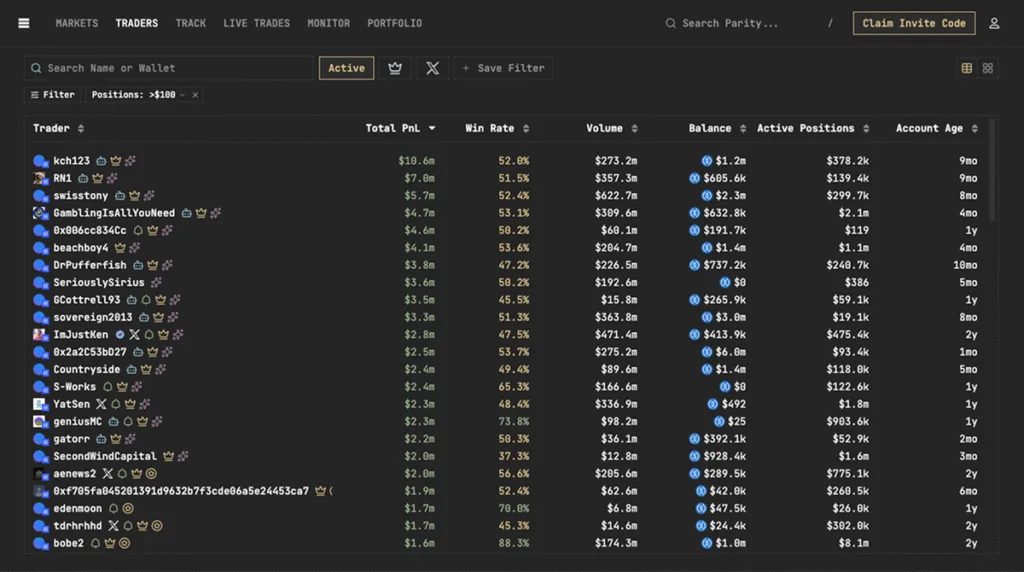Click the X (Twitter) filter icon
Viewport: 1024px width, 572px height.
(432, 68)
